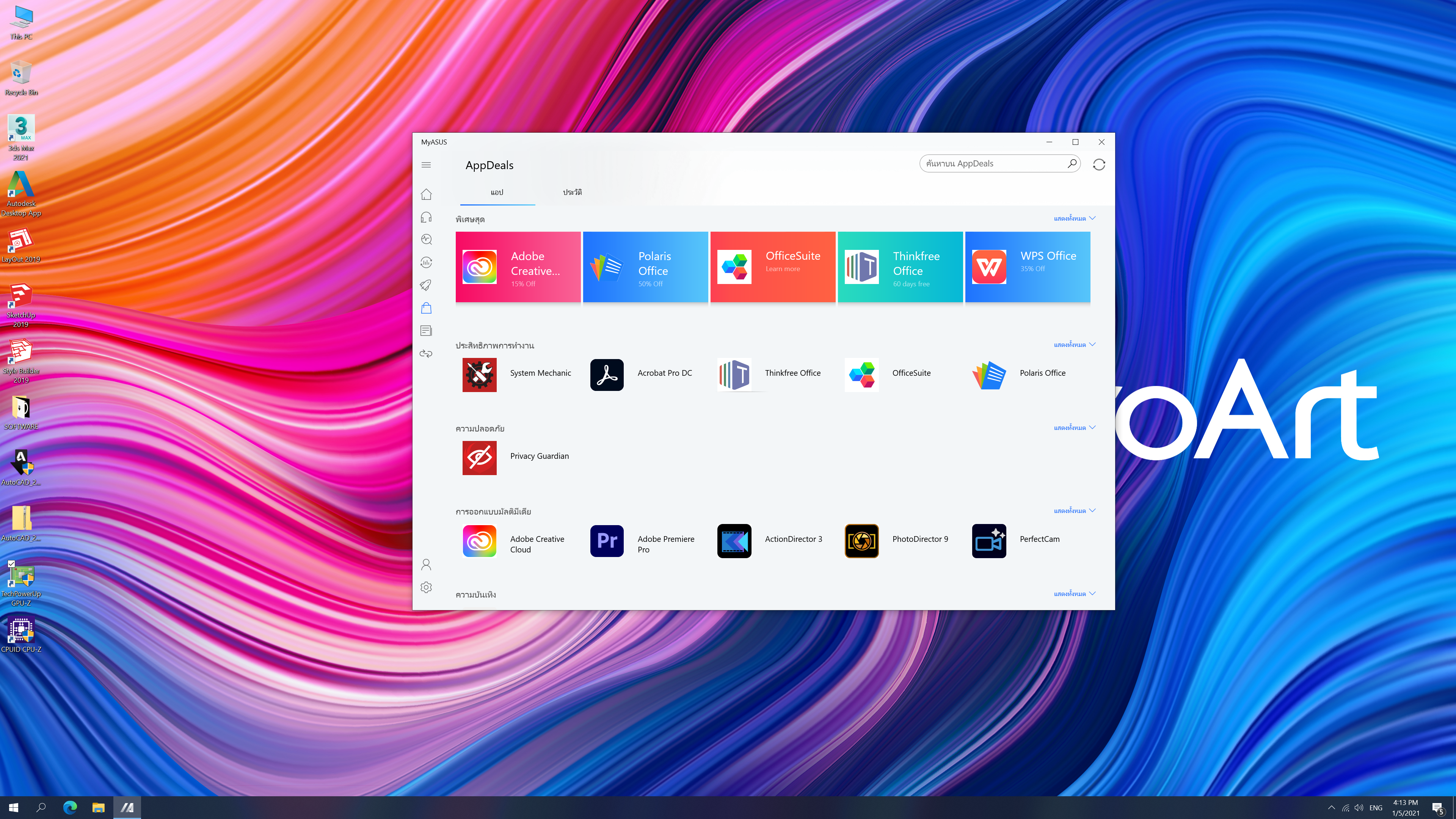
Task: Launch Microsoft Edge from taskbar
Action: click(x=69, y=808)
